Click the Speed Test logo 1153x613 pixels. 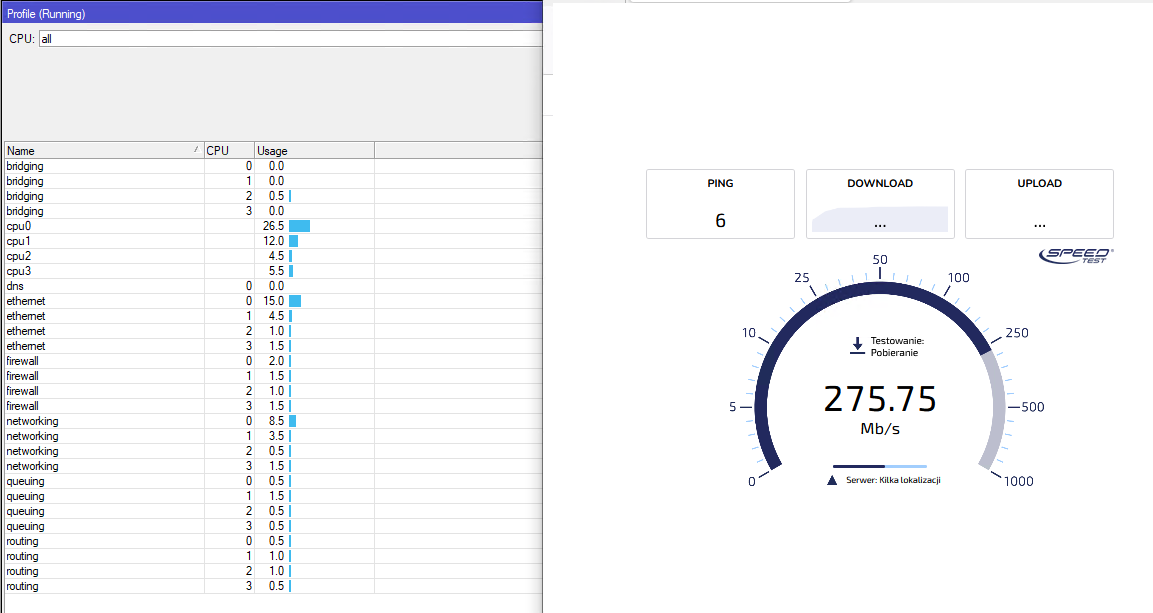point(1077,255)
